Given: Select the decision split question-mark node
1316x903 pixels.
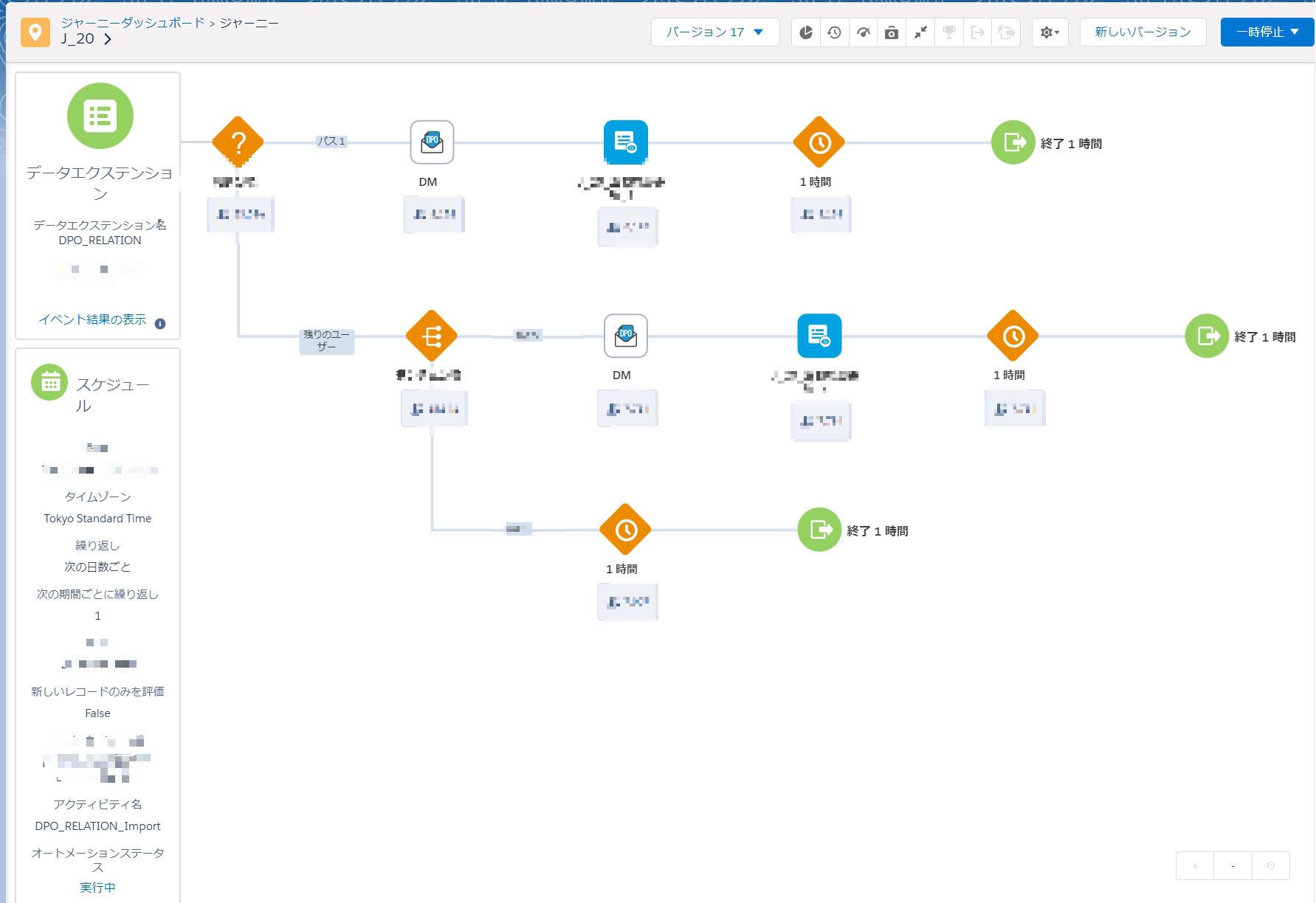Looking at the screenshot, I should point(237,142).
